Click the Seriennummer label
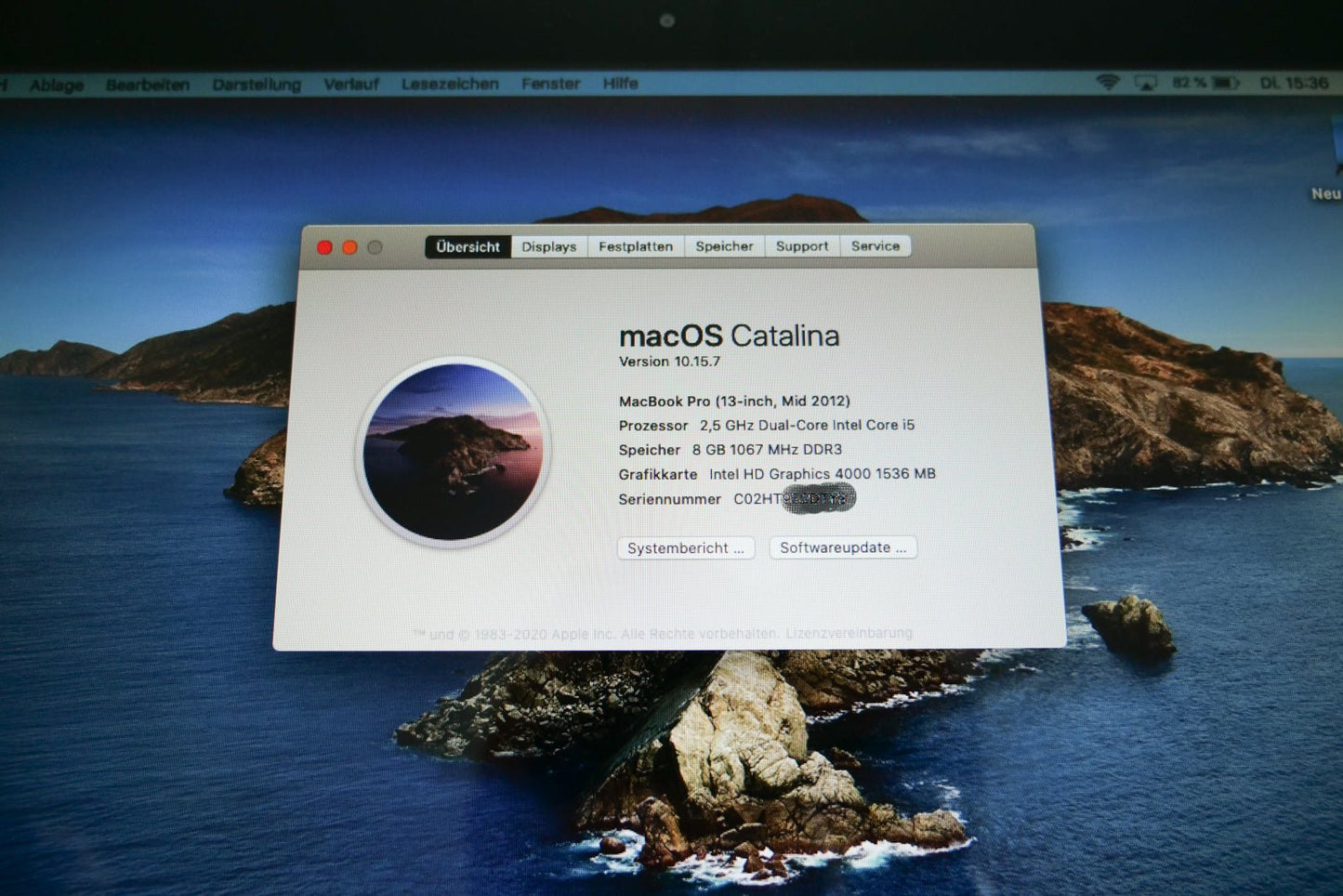 click(x=670, y=499)
